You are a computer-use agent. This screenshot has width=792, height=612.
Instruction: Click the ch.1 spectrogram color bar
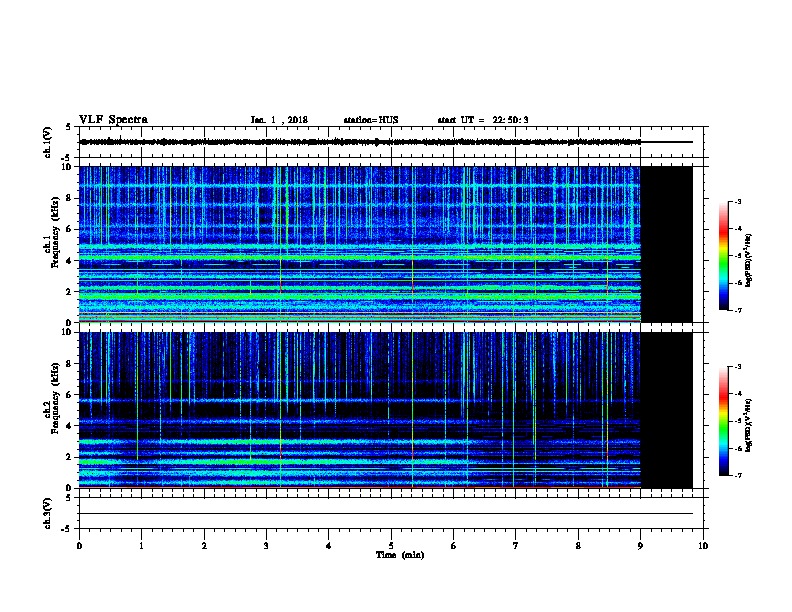(x=723, y=256)
